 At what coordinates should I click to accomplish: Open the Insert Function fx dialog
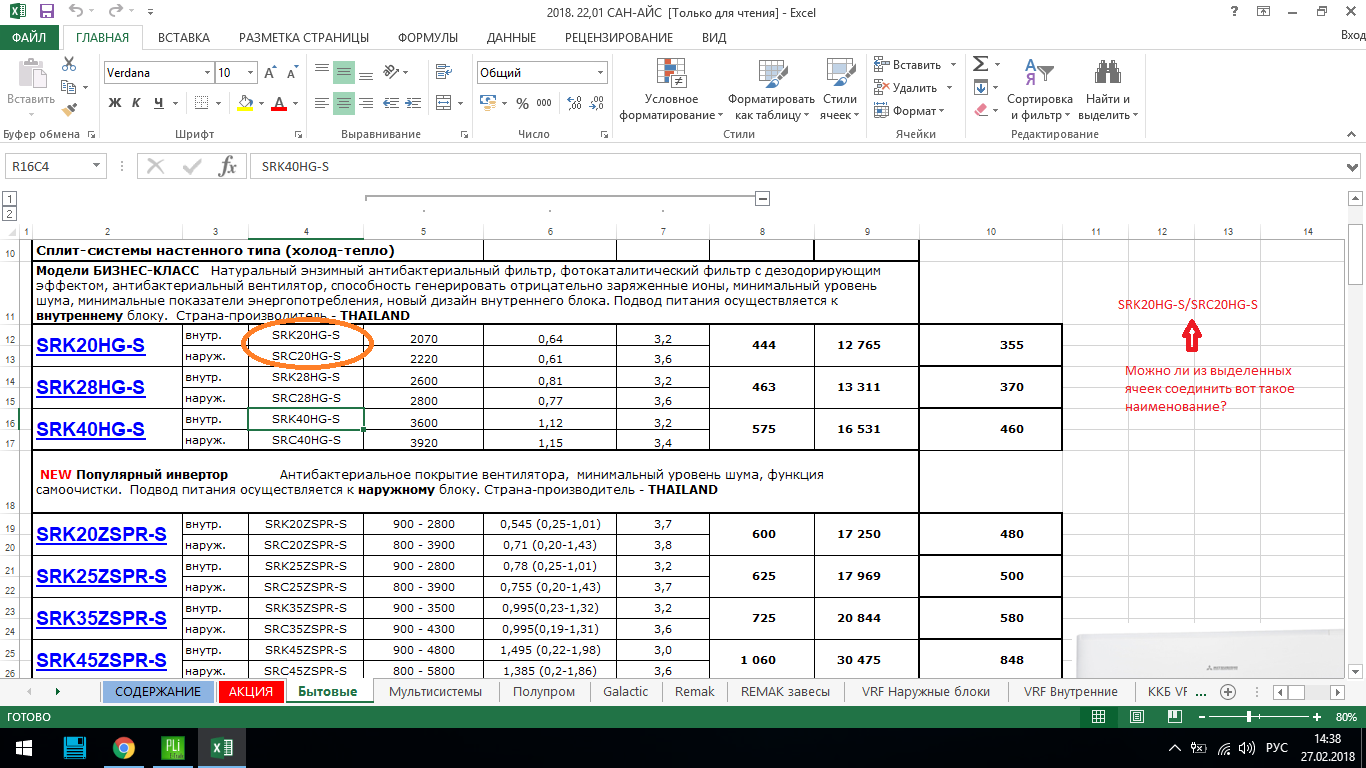pos(228,166)
